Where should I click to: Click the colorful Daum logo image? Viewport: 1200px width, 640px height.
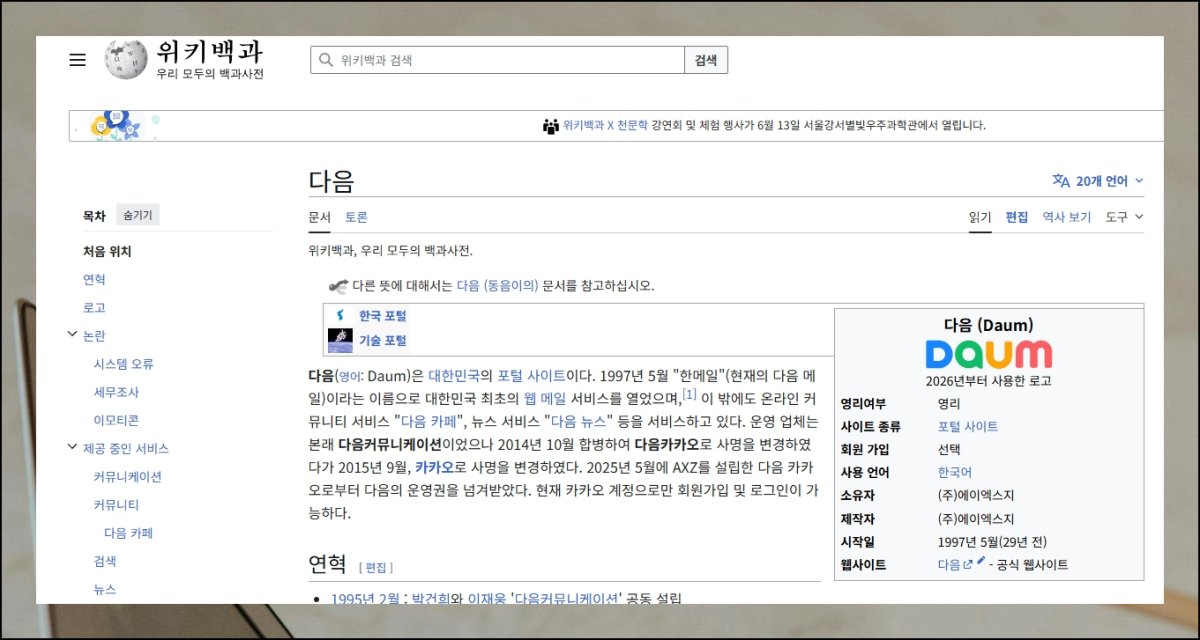click(x=988, y=354)
